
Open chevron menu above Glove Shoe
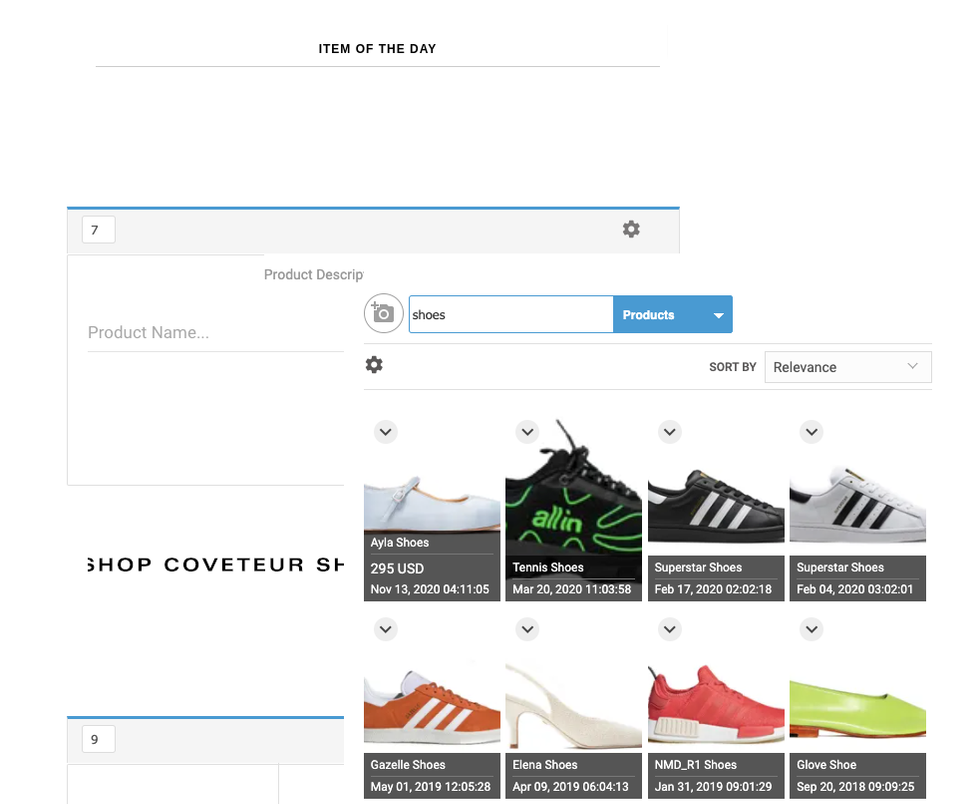[x=812, y=630]
